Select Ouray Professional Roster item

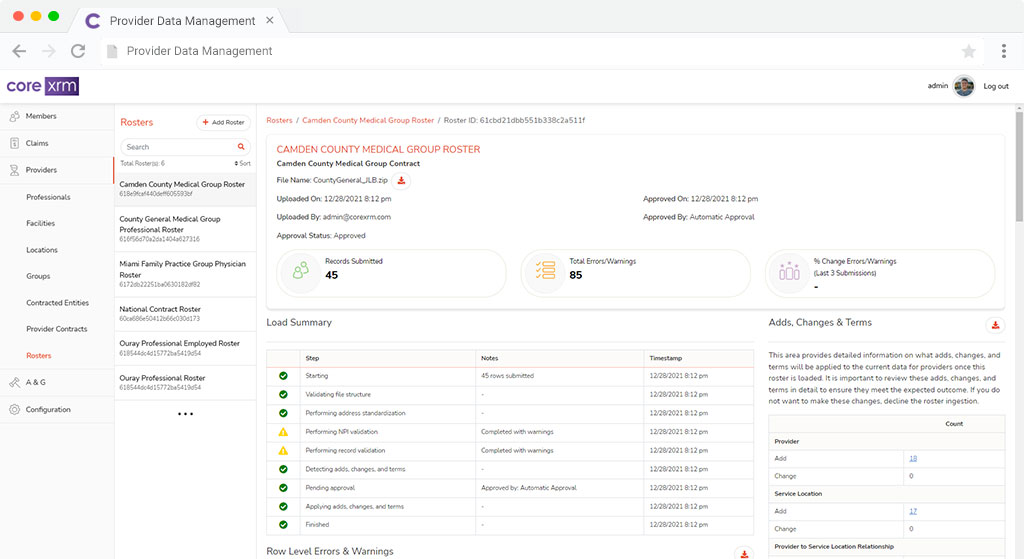pyautogui.click(x=185, y=383)
